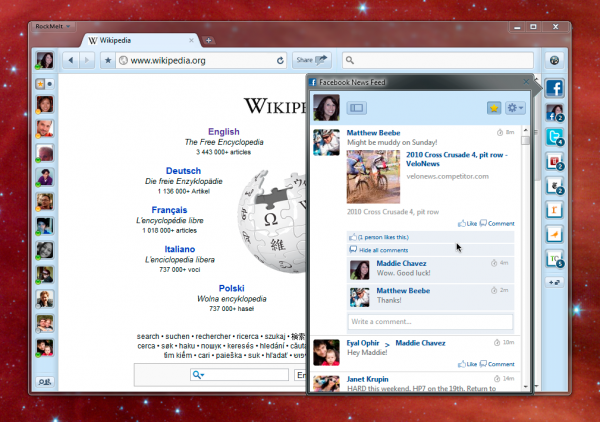Click Matthew Beebe's cyclist avatar on his post

[x=326, y=142]
